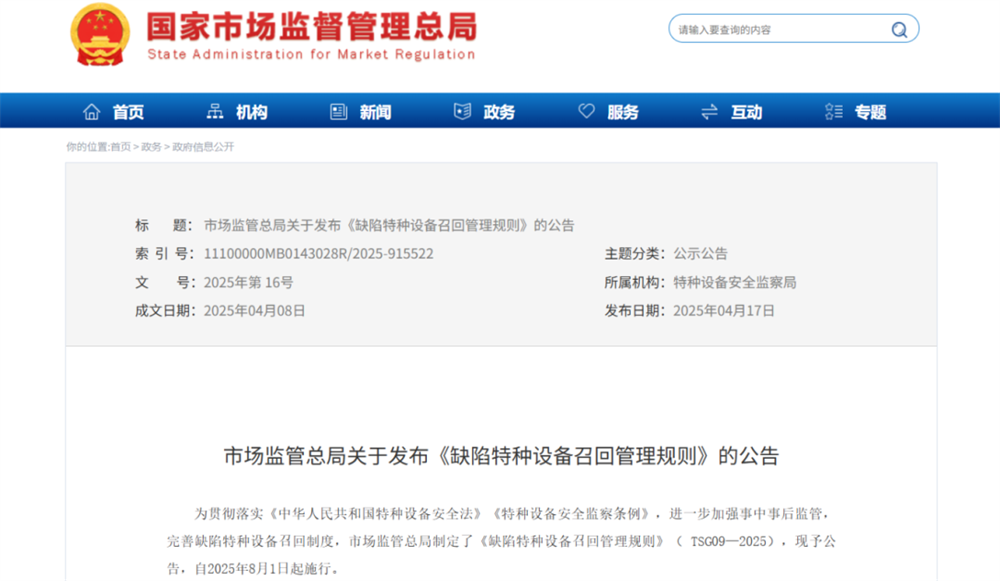1000x581 pixels.
Task: Click the search magnifier icon
Action: tap(899, 29)
